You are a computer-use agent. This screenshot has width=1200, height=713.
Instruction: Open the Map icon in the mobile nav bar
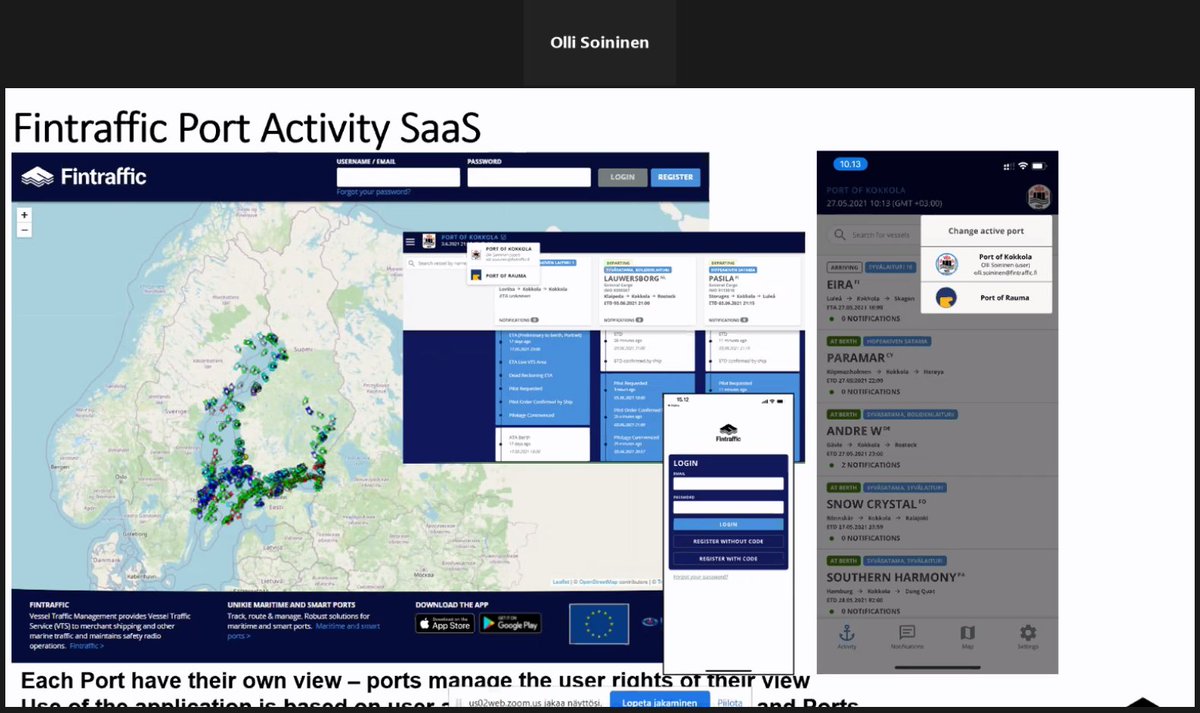coord(967,631)
